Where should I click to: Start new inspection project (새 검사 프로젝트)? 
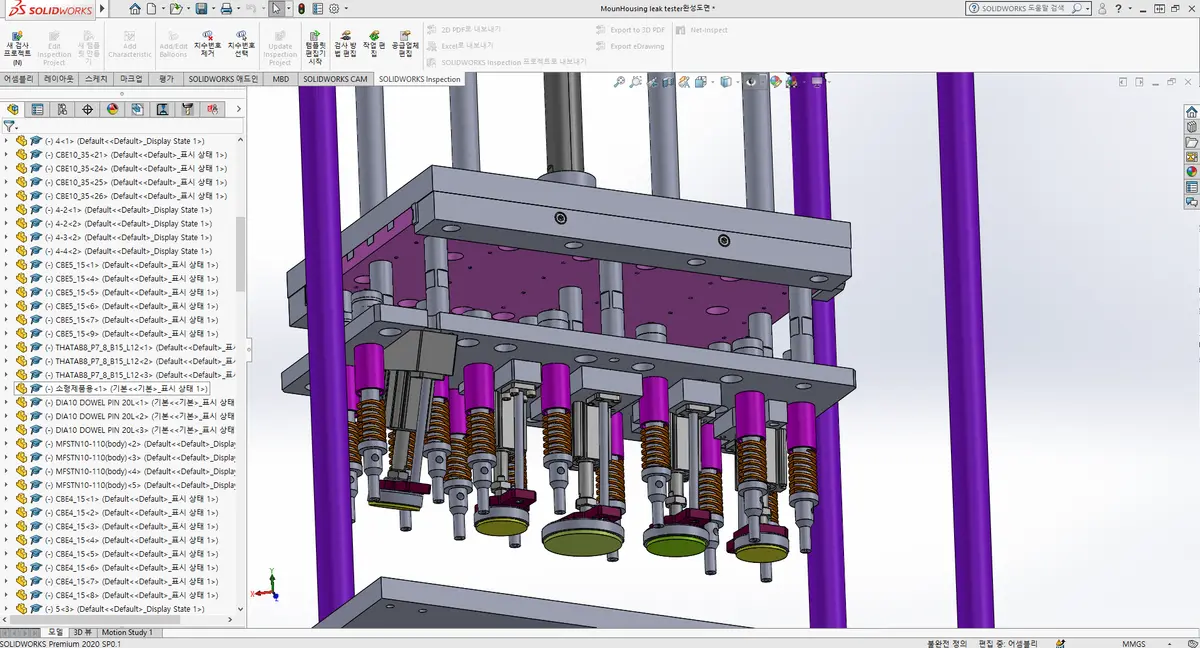(17, 47)
